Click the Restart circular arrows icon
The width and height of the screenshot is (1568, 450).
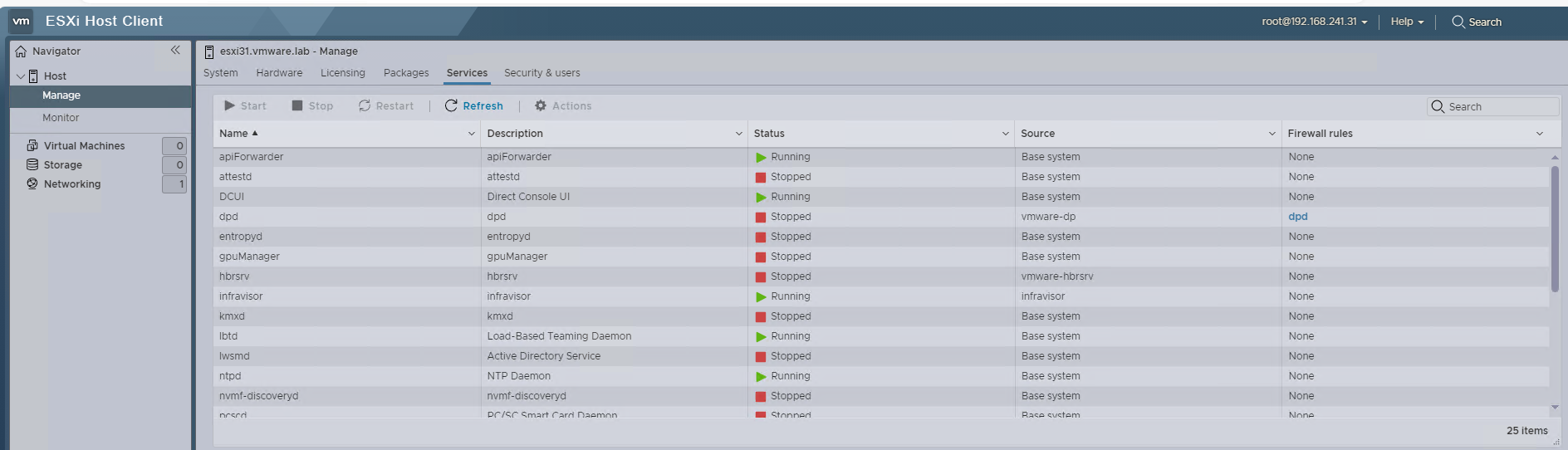(365, 105)
